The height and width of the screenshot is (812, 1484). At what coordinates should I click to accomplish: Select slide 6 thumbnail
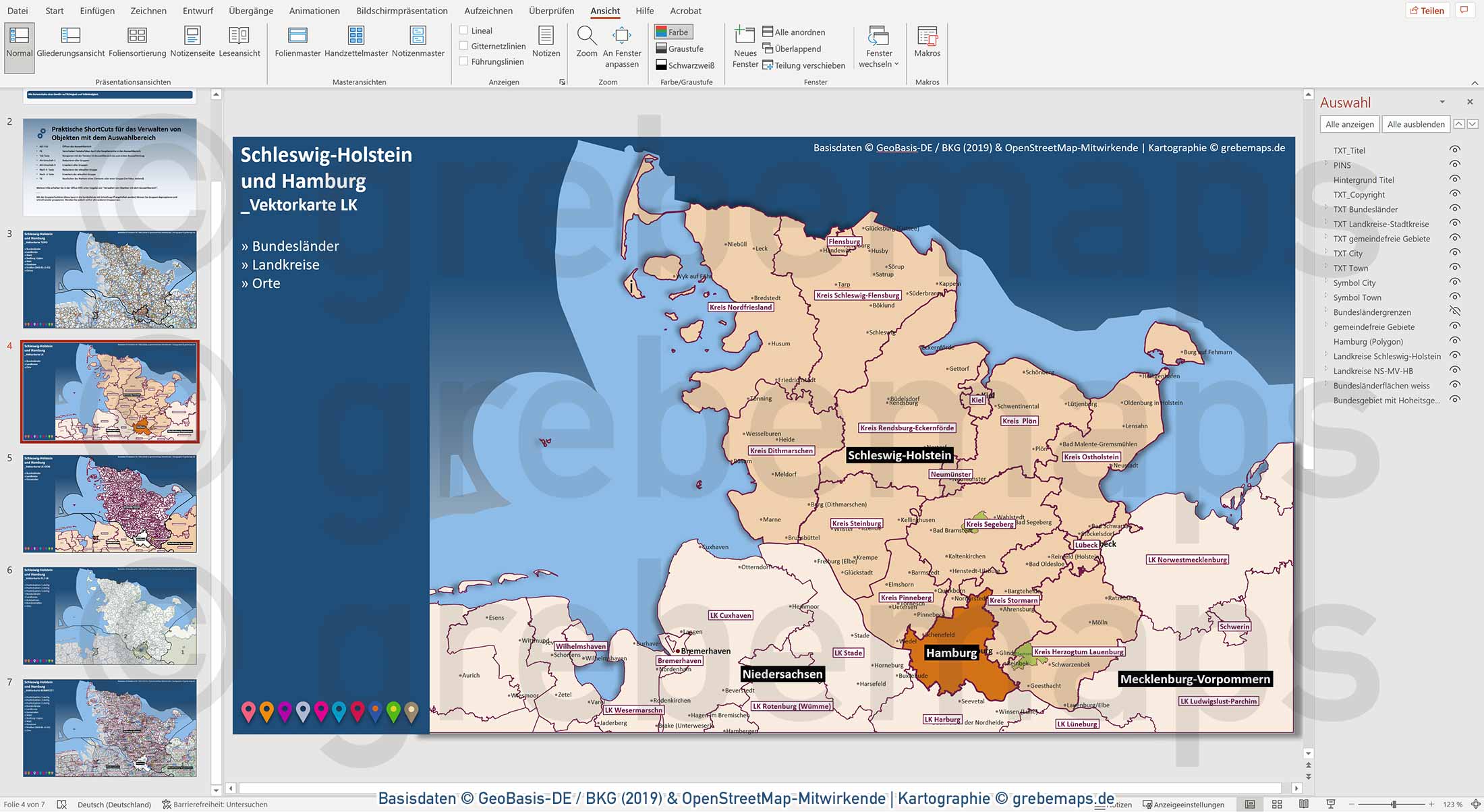pyautogui.click(x=109, y=616)
